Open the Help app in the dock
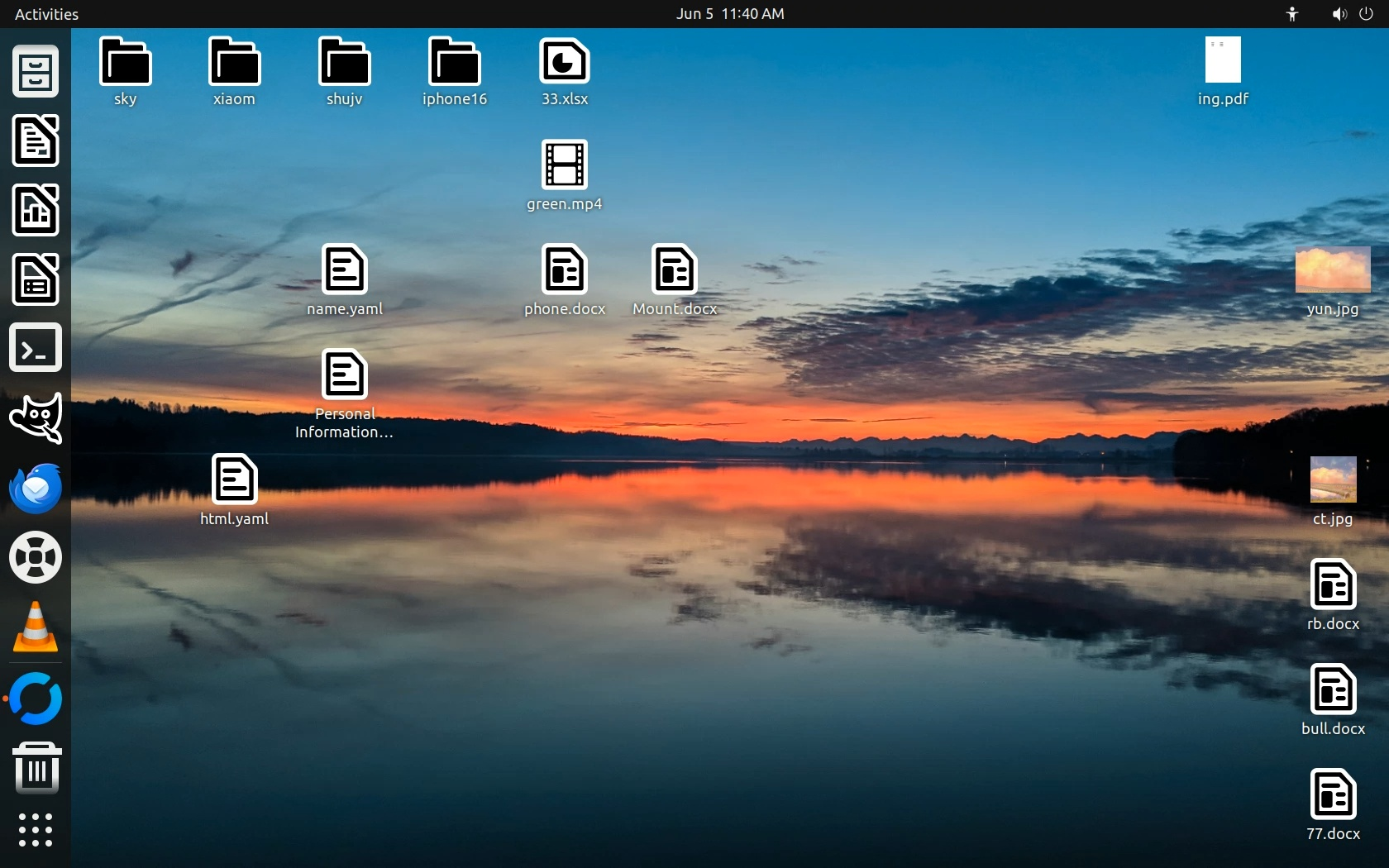This screenshot has width=1389, height=868. click(x=36, y=557)
